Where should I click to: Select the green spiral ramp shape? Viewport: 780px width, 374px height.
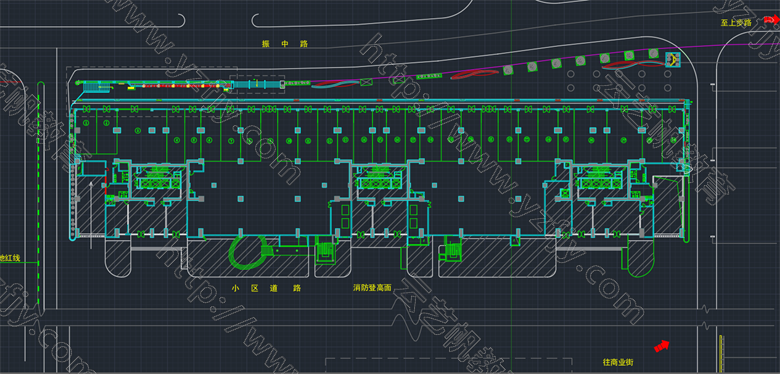248,252
